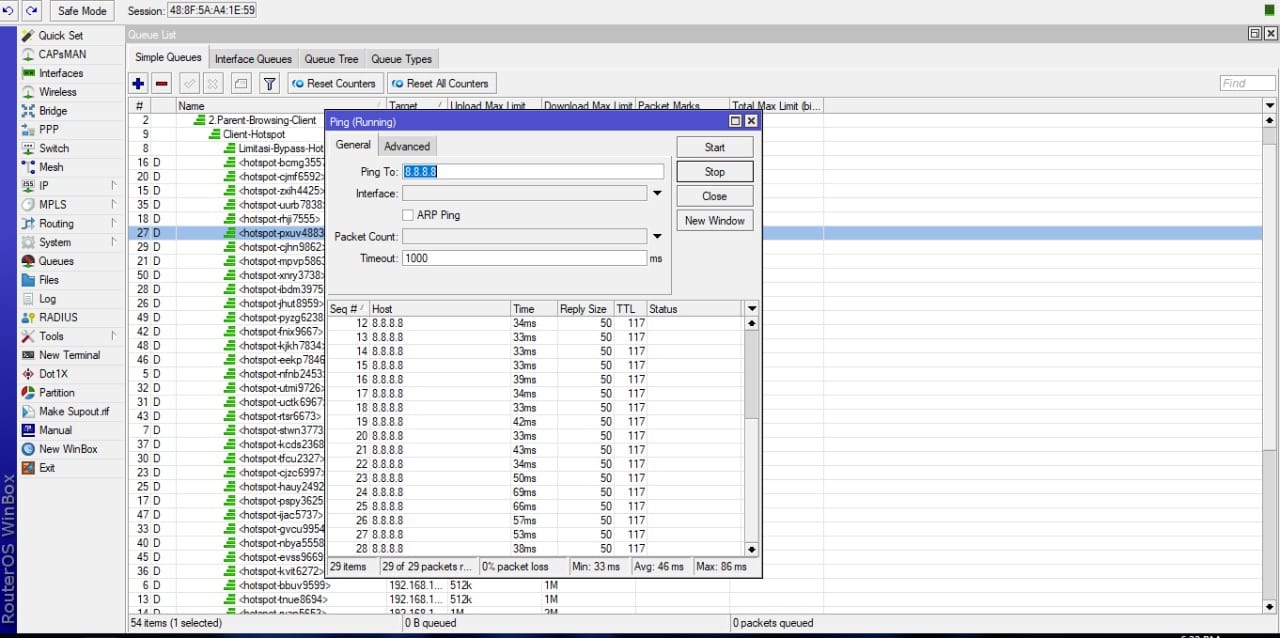
Task: Open Files in sidebar
Action: click(x=49, y=280)
